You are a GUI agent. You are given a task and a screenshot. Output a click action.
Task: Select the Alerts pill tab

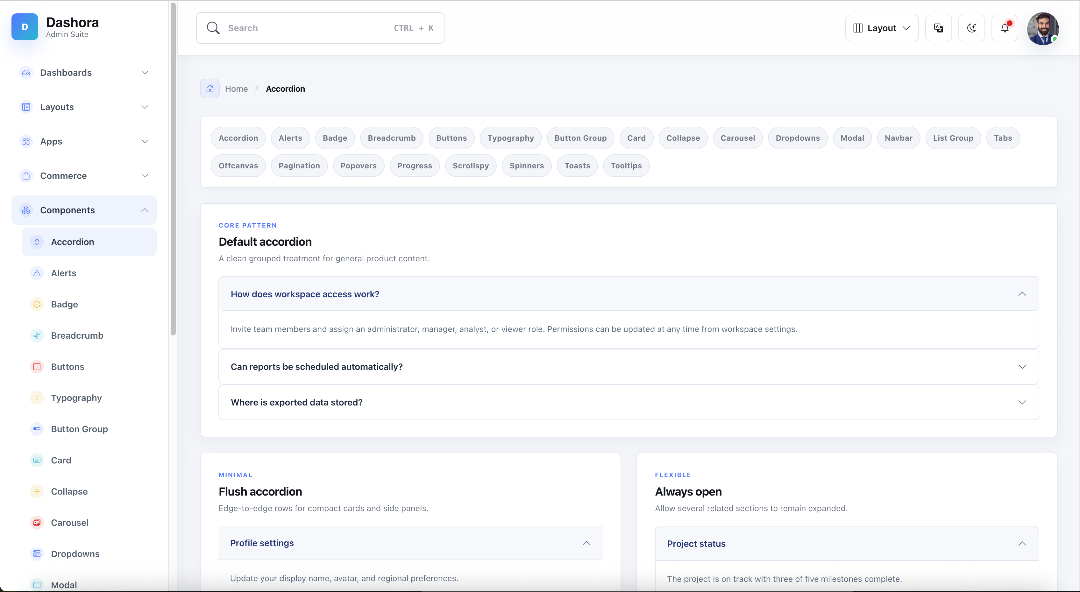[x=290, y=138]
